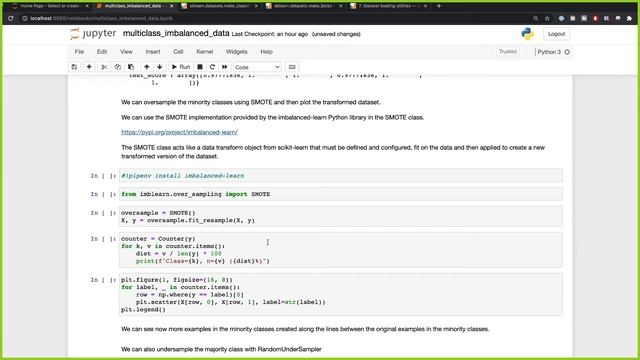Screen dimensions: 640x360
Task: Reload the page in browser
Action: coord(11,18)
